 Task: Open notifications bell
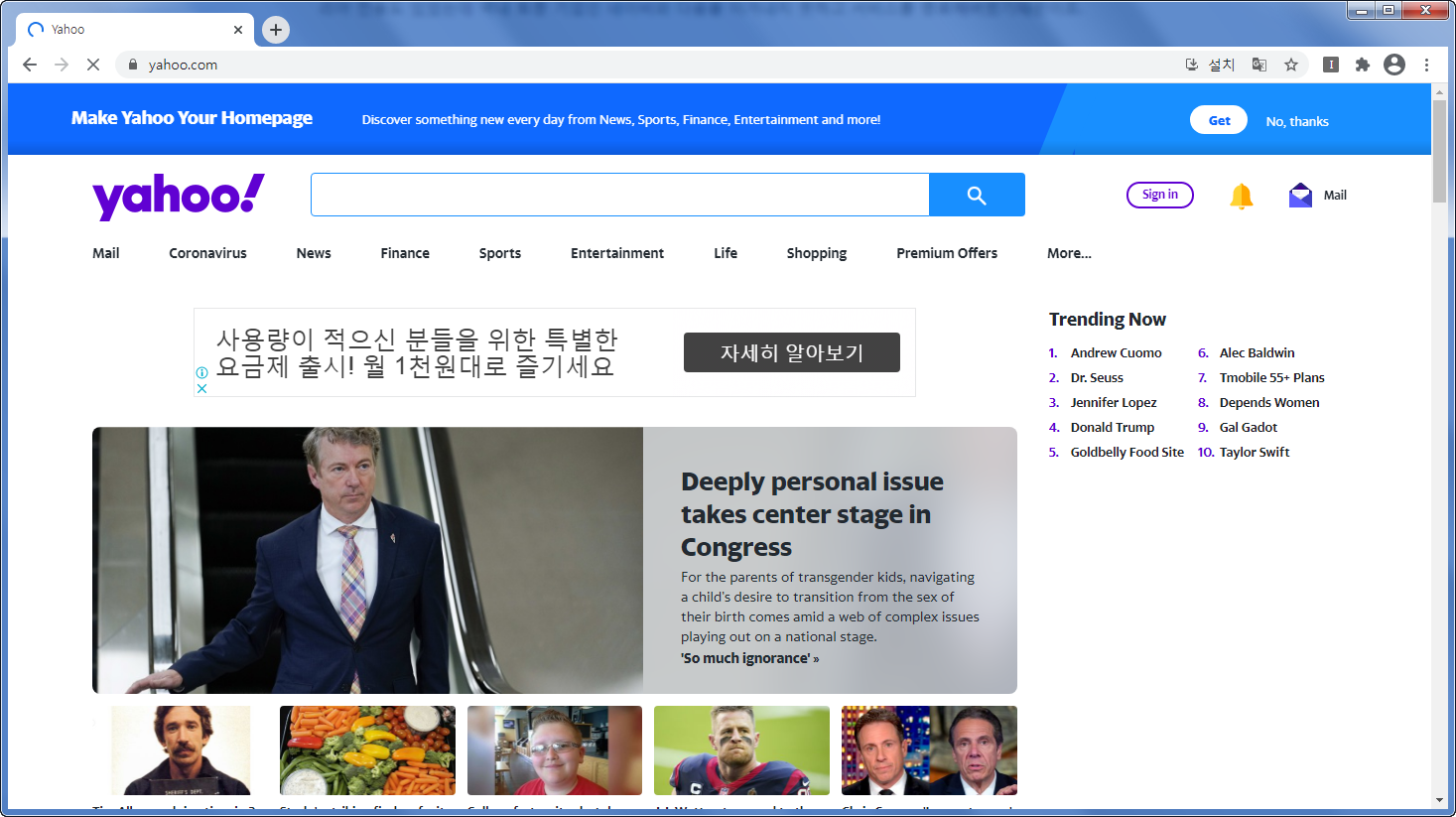point(1241,196)
